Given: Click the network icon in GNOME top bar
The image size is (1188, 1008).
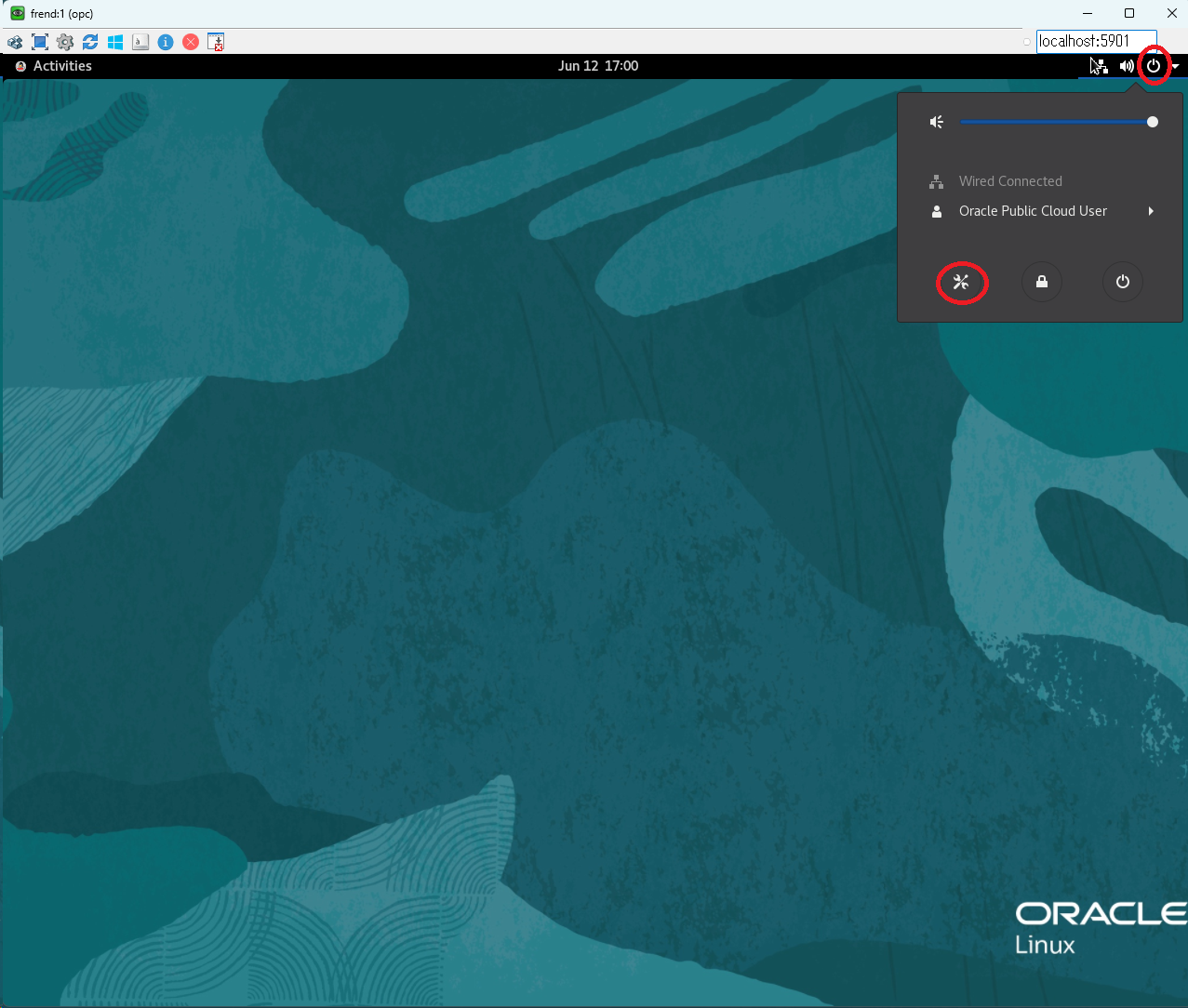Looking at the screenshot, I should [1099, 66].
